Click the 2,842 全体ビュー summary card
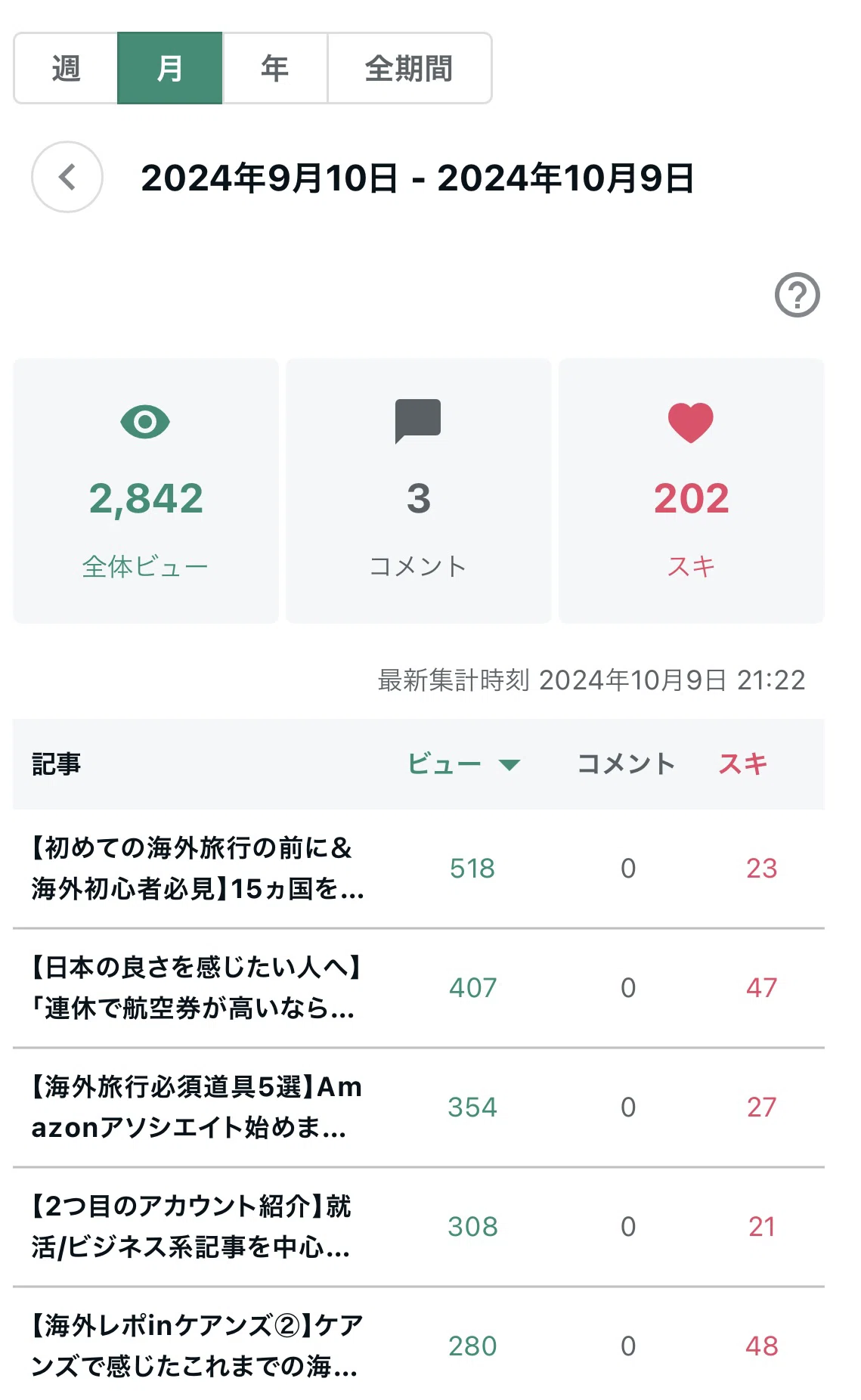The width and height of the screenshot is (861, 1400). coord(146,491)
